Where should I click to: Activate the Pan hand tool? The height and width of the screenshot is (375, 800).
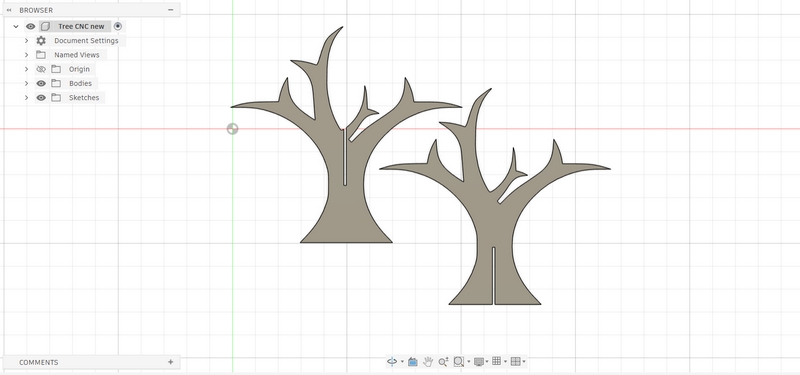pos(428,361)
